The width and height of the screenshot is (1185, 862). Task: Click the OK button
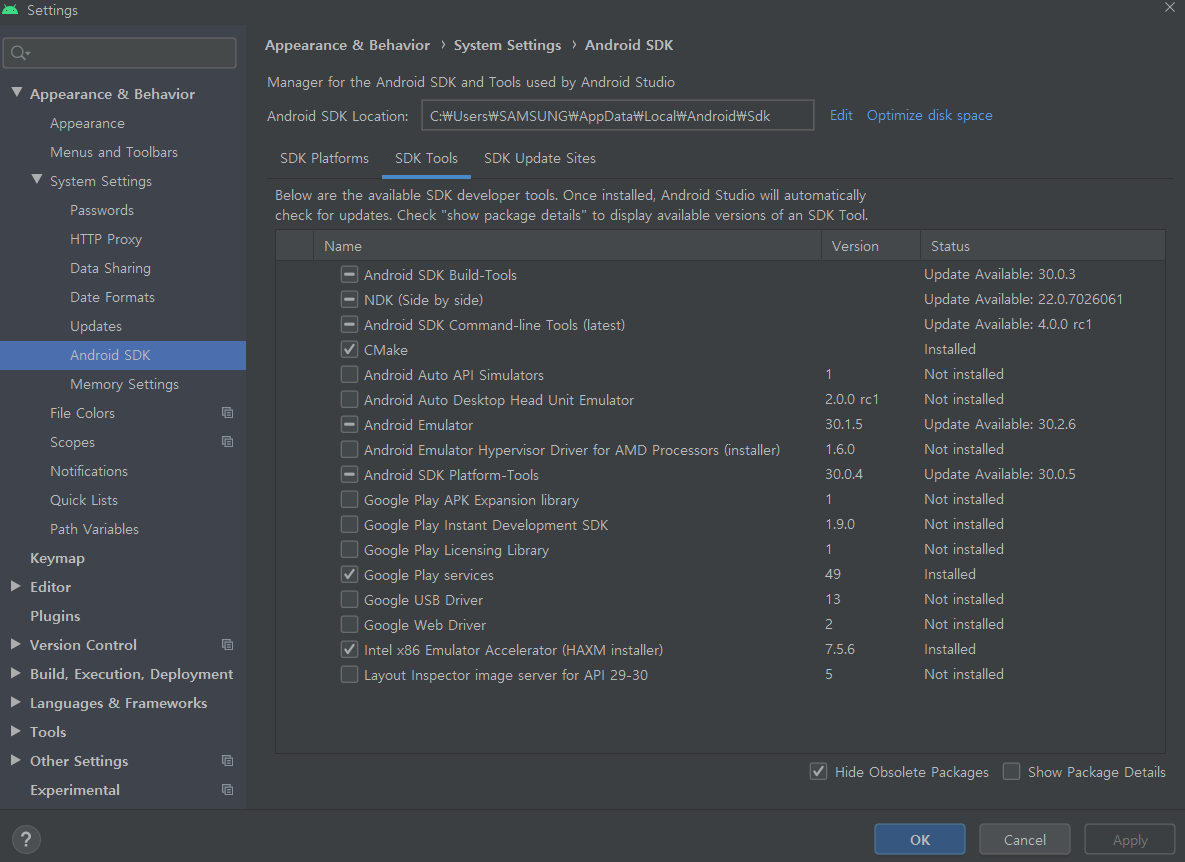tap(920, 839)
